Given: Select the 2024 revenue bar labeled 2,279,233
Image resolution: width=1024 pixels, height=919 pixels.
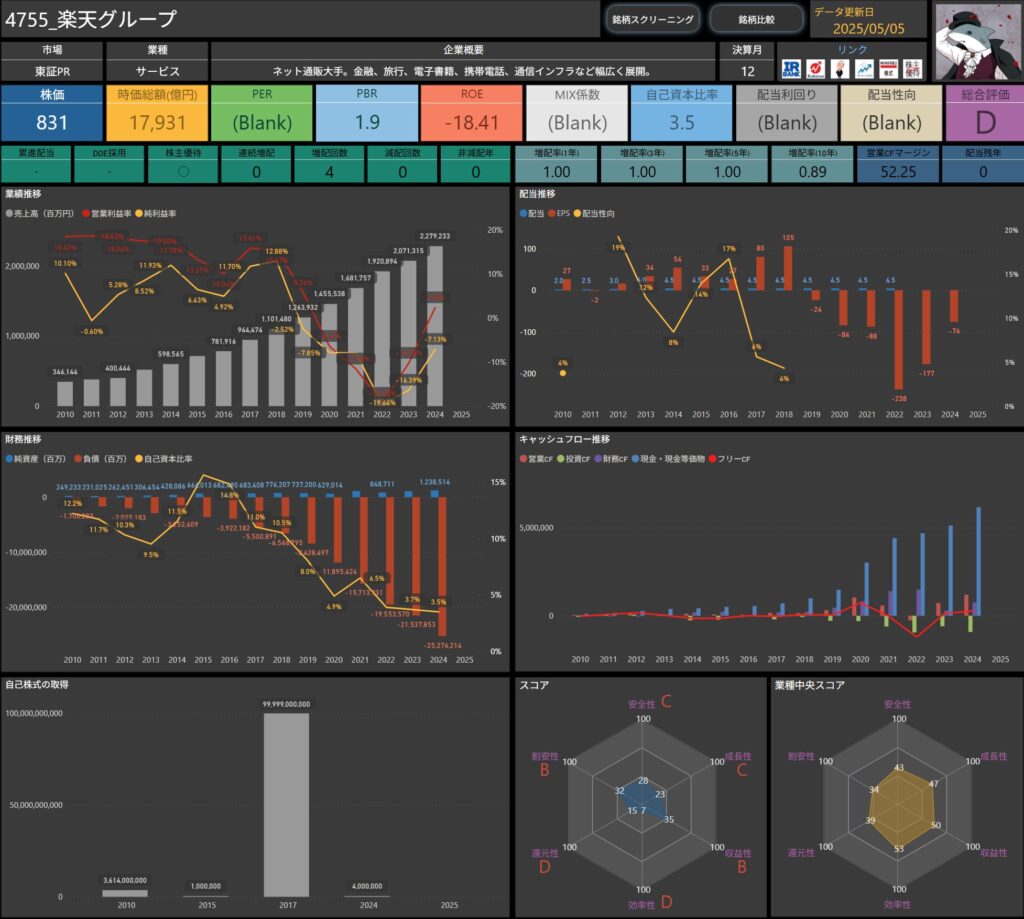Looking at the screenshot, I should [x=435, y=326].
